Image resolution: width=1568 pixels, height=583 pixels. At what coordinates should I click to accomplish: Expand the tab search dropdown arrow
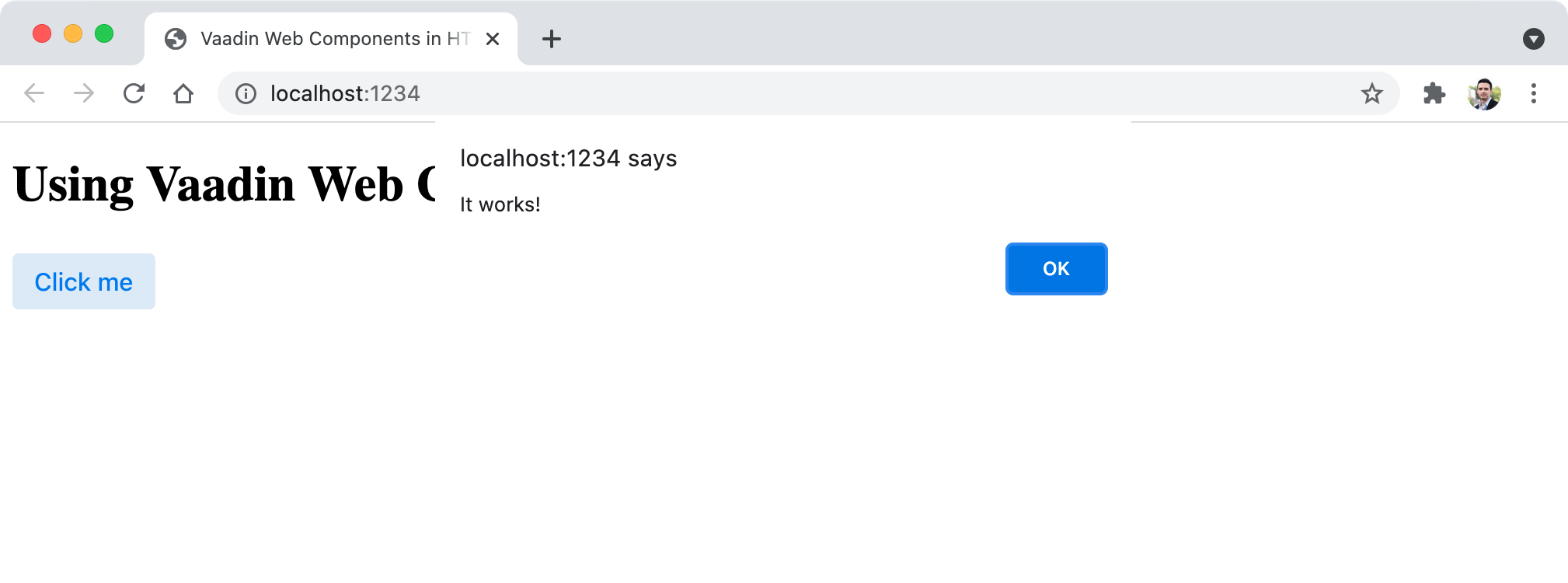[x=1533, y=39]
